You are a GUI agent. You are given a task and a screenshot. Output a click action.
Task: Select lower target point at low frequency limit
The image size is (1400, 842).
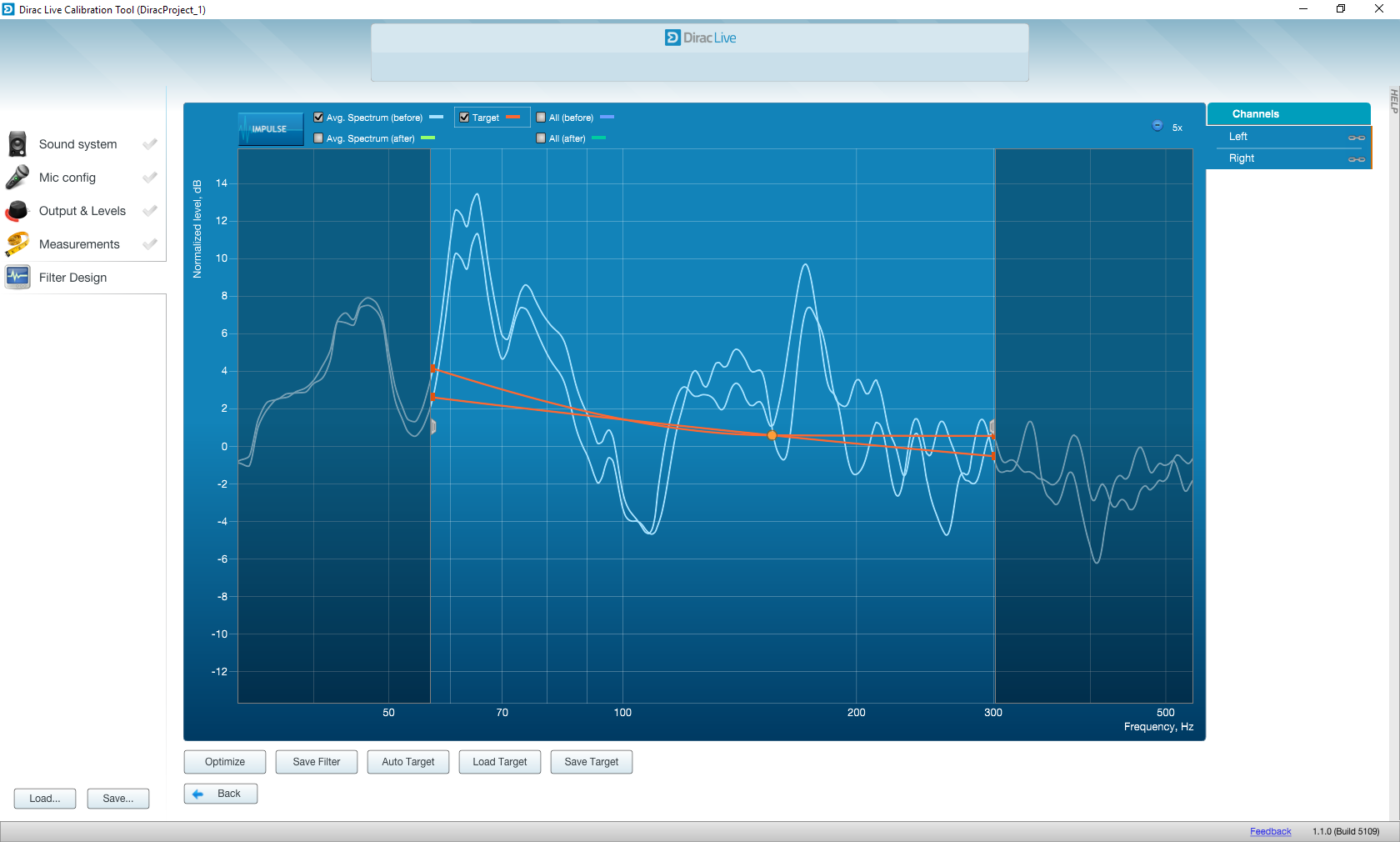pyautogui.click(x=432, y=398)
